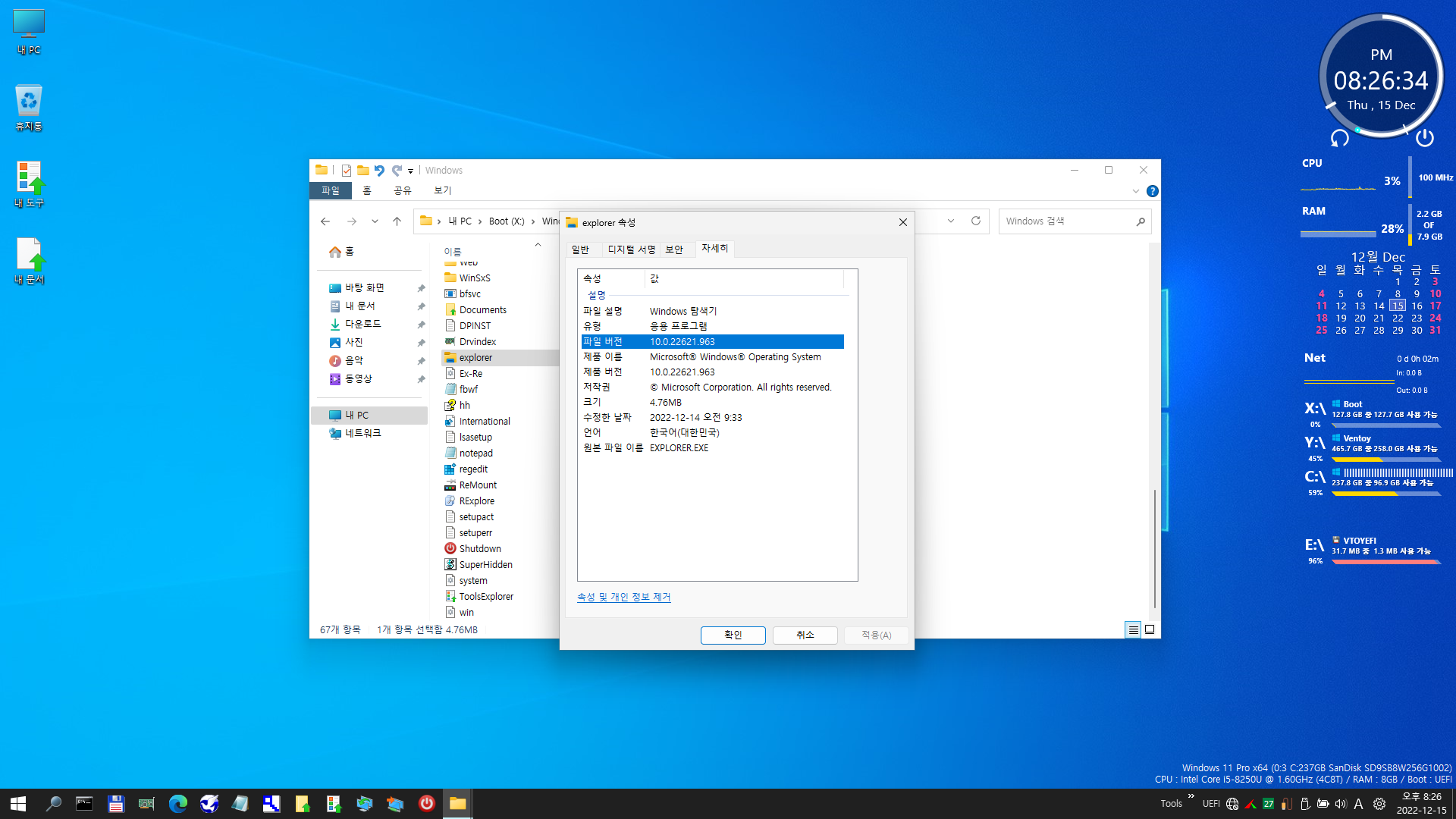Click the power icon under clock widget

[x=1425, y=137]
